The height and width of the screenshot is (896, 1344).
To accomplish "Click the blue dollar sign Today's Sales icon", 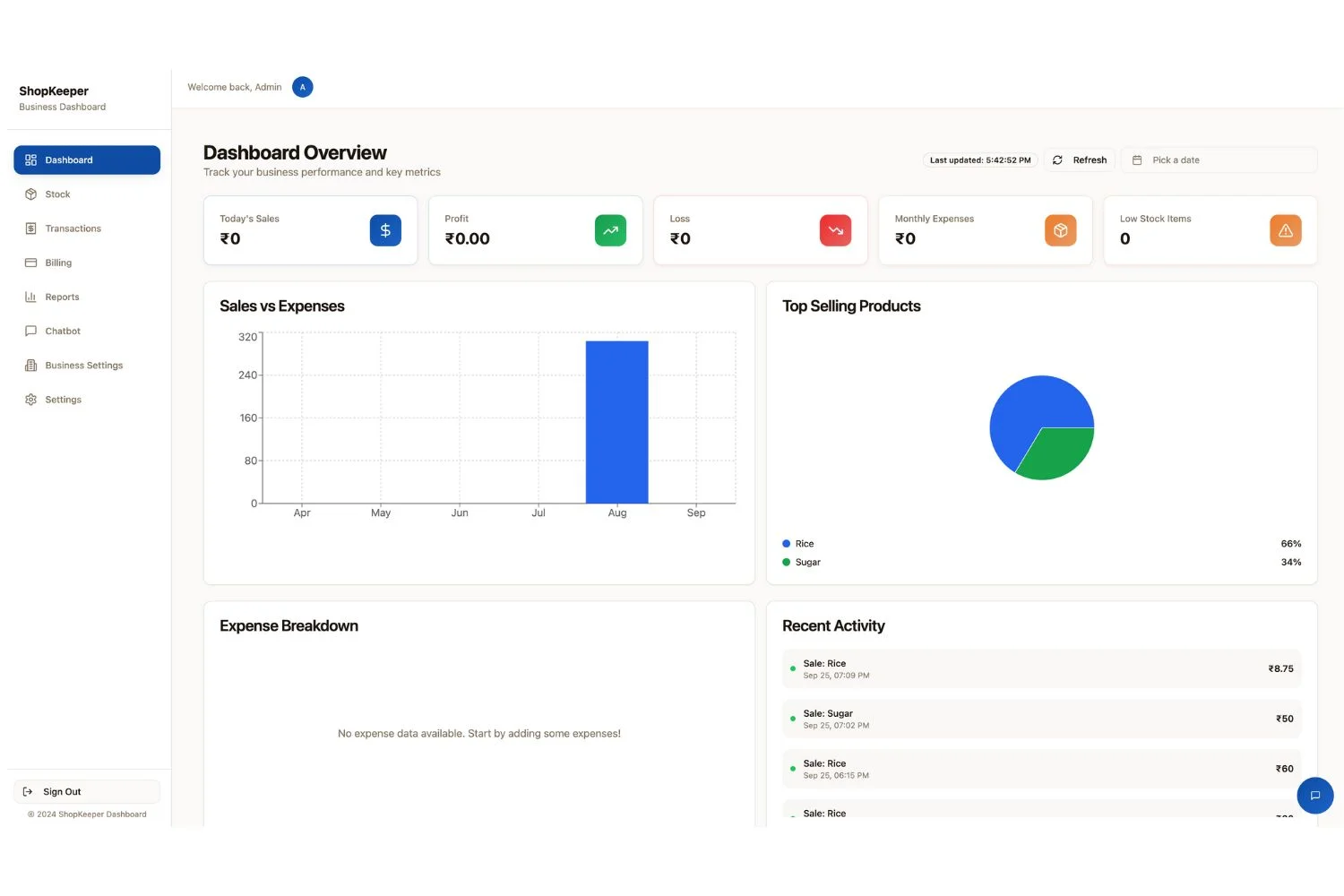I will click(x=385, y=230).
